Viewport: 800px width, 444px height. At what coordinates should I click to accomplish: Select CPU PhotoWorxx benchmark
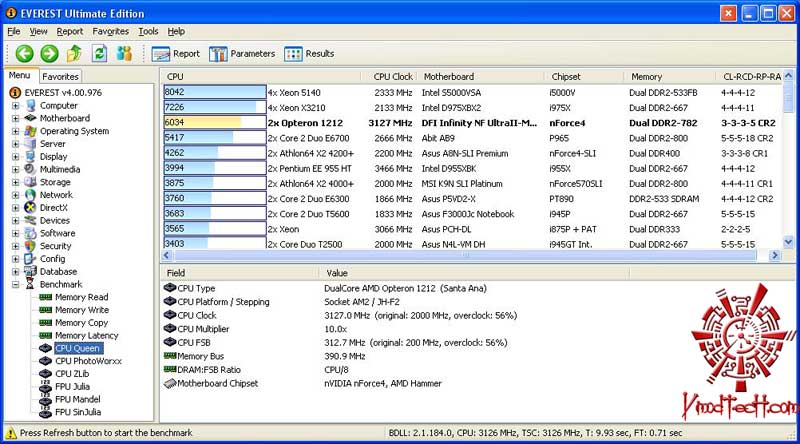[88, 361]
